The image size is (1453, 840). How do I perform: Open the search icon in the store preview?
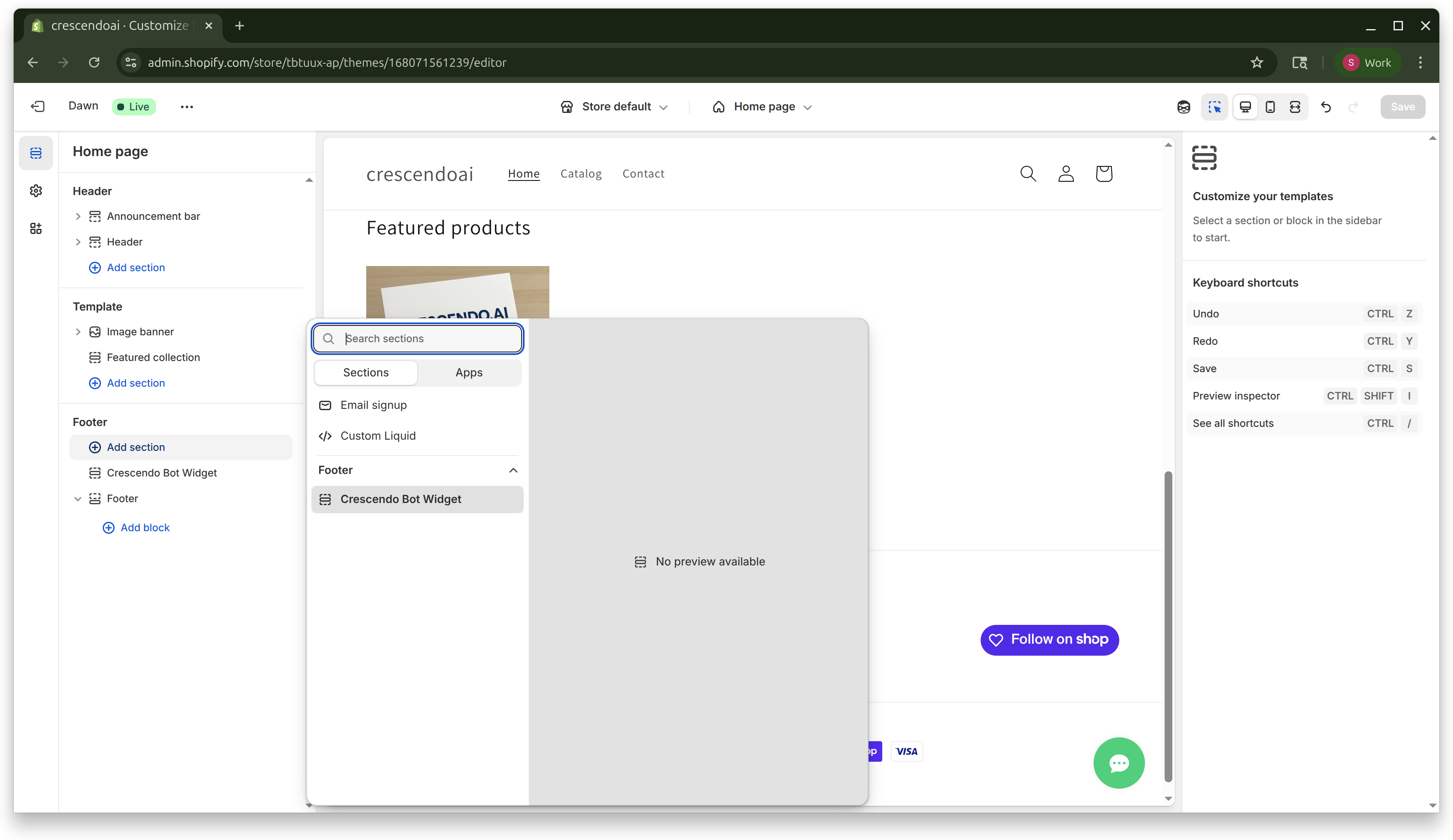[x=1028, y=173]
